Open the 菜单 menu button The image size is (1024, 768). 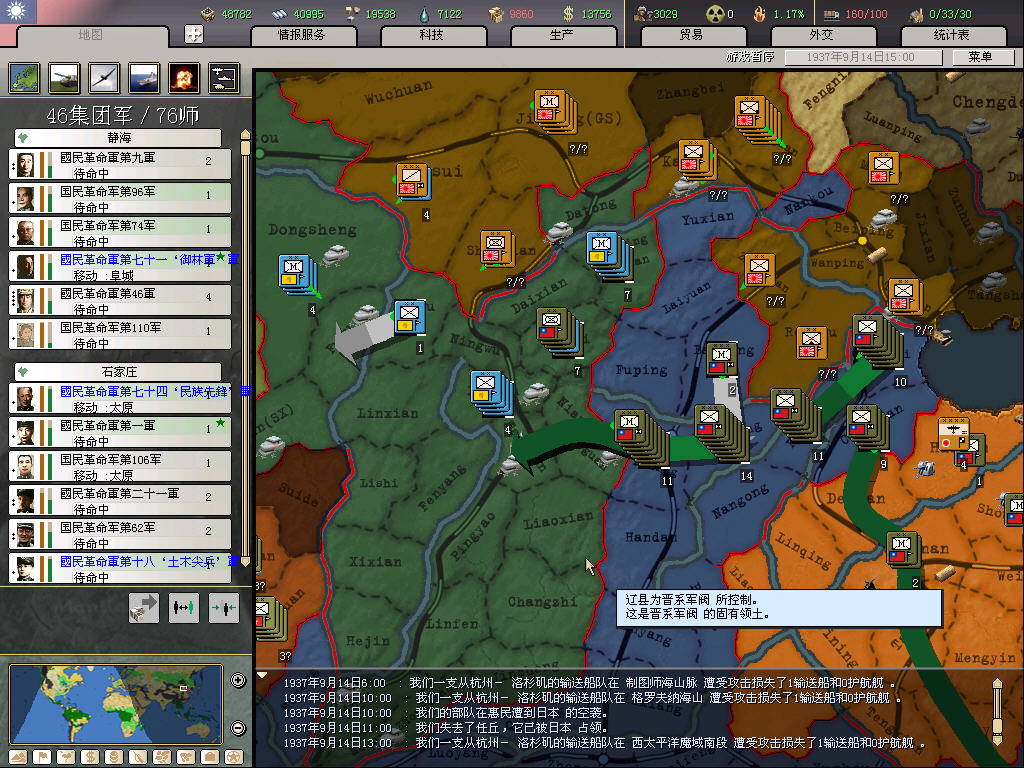[979, 58]
